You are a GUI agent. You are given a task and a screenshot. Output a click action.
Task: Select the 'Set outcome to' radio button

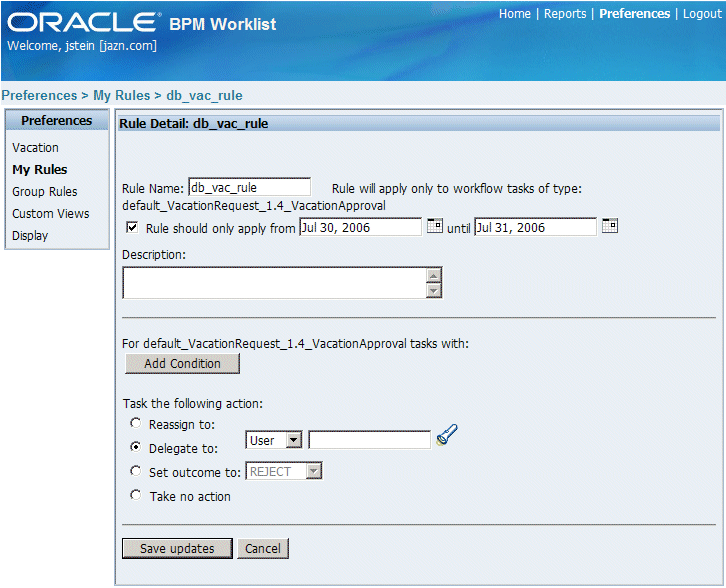point(136,471)
